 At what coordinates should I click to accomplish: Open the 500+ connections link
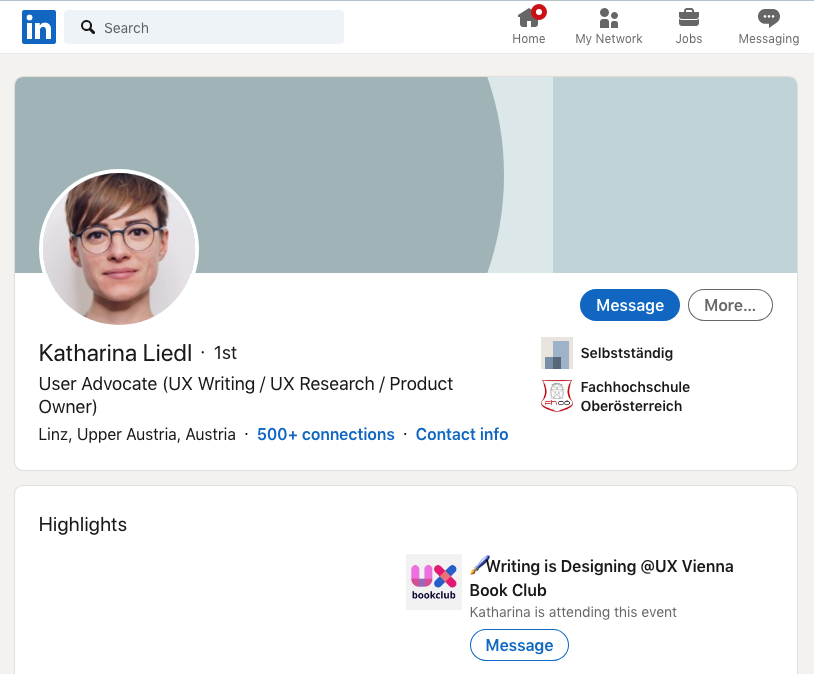[x=326, y=434]
